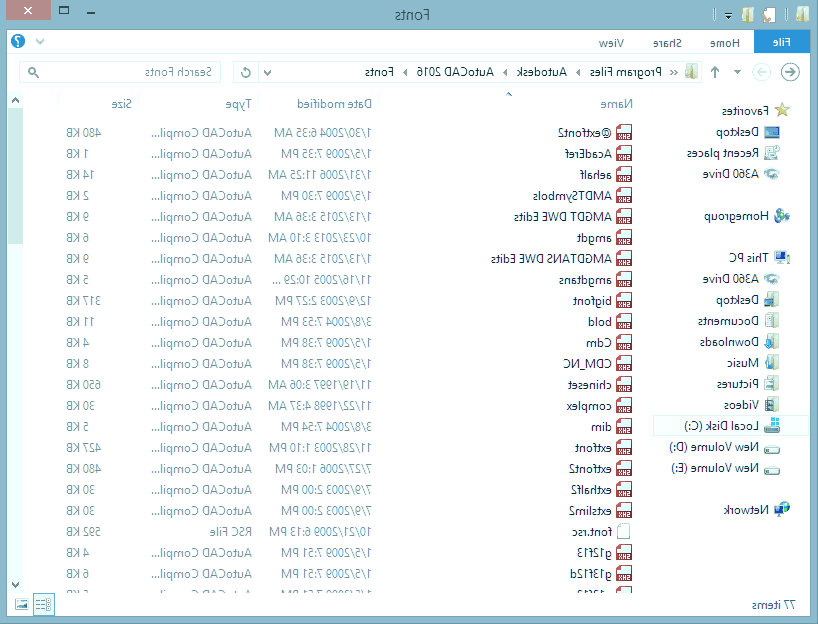
Task: Click the Search Fonts input box
Action: pos(120,72)
